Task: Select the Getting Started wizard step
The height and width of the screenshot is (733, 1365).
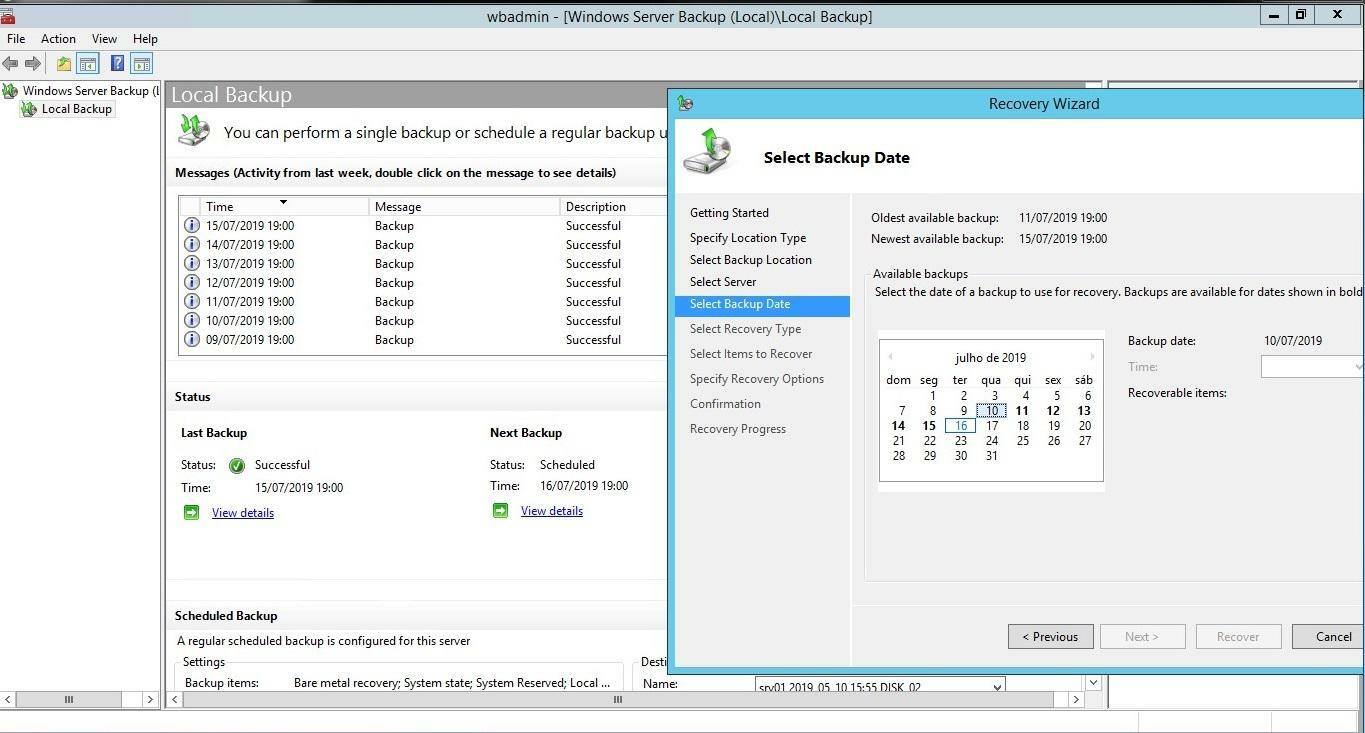Action: [x=729, y=213]
